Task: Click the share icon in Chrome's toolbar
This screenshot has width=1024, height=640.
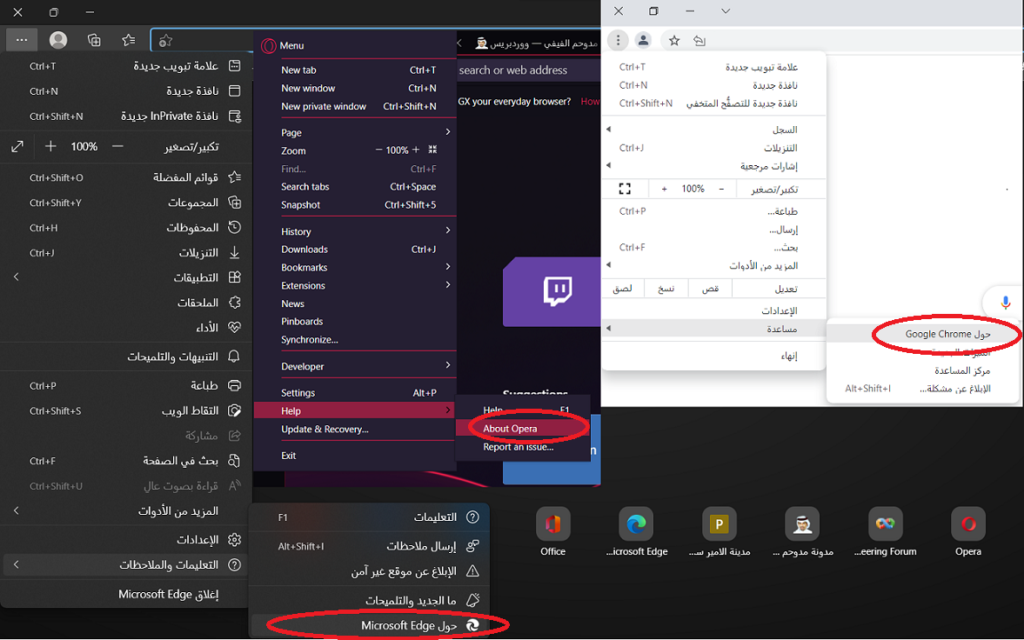Action: 699,40
